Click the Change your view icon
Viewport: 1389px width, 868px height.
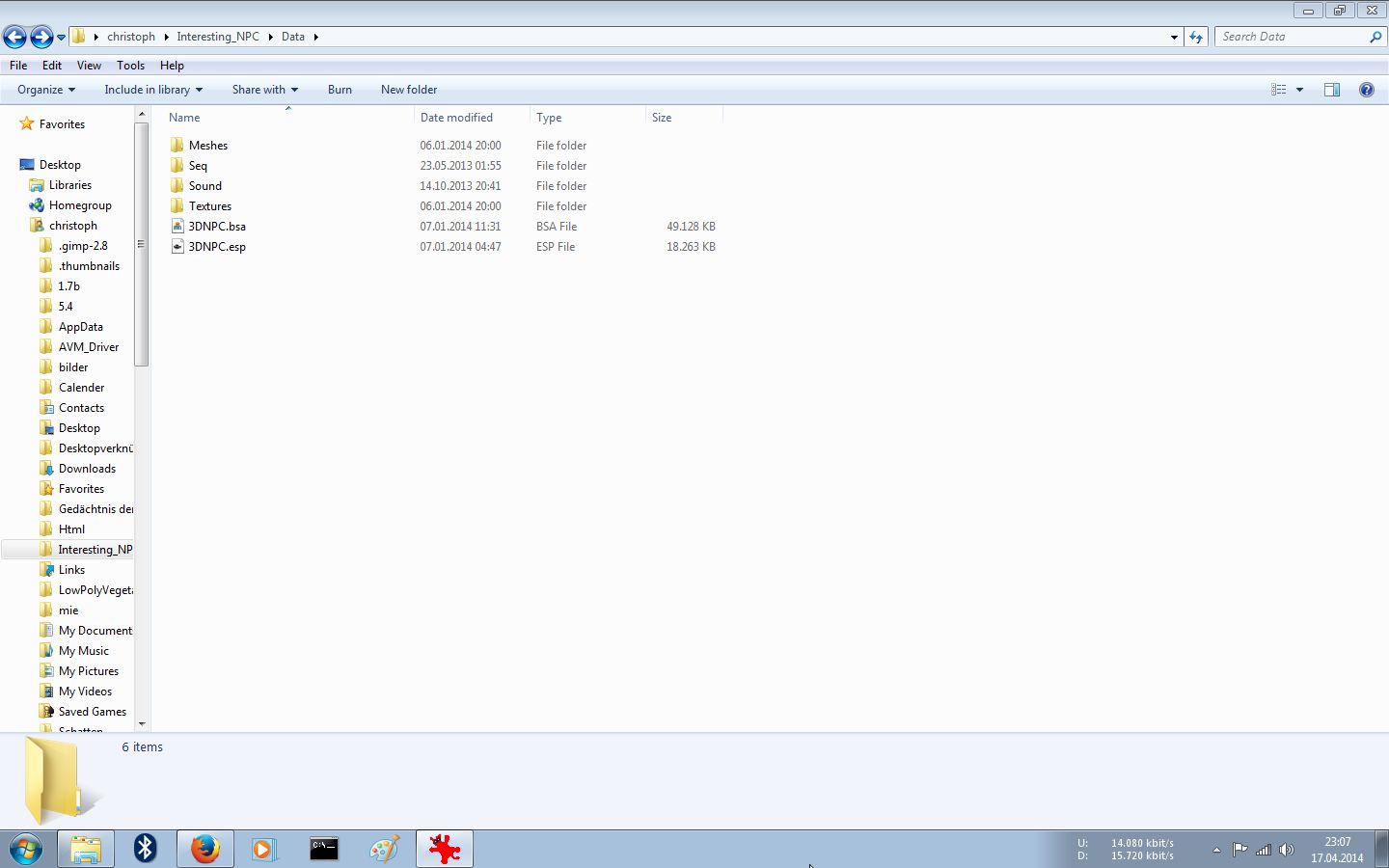point(1279,90)
